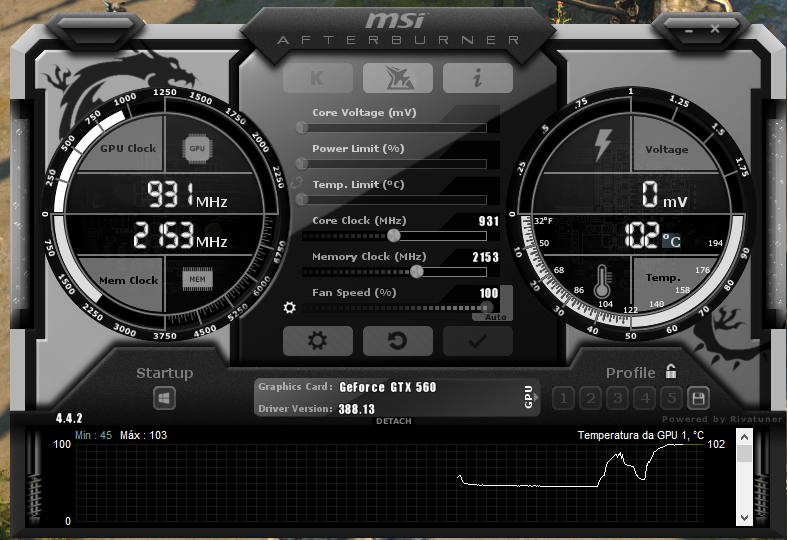Click the lightning bolt voltage icon

tap(603, 145)
